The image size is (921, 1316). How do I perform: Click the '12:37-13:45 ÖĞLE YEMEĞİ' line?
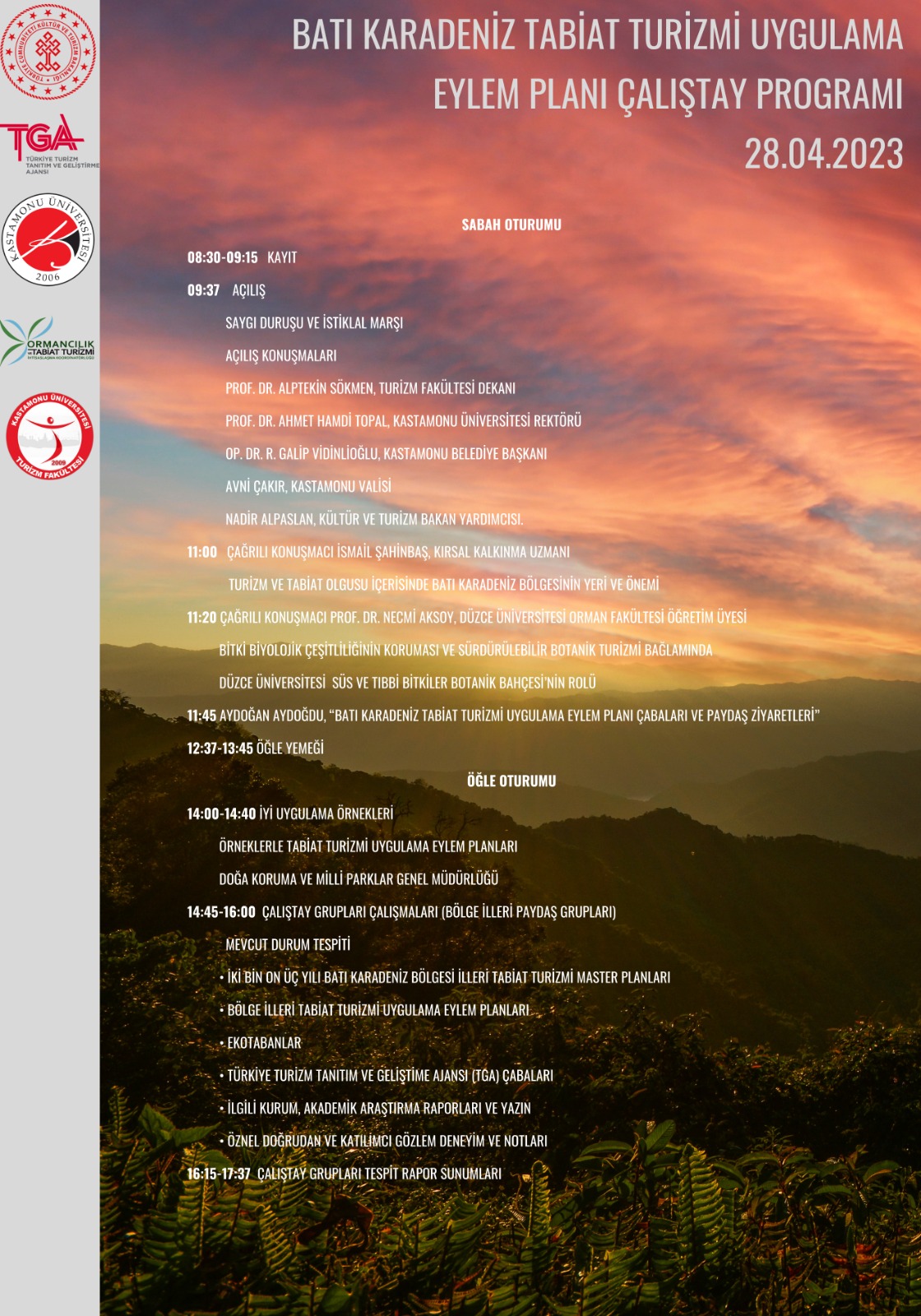[255, 748]
